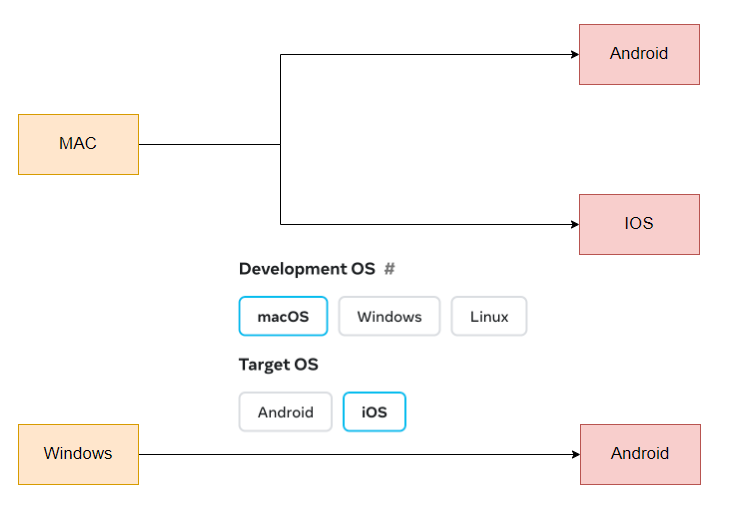Select the Linux development OS tab
This screenshot has width=745, height=516.
pos(489,316)
